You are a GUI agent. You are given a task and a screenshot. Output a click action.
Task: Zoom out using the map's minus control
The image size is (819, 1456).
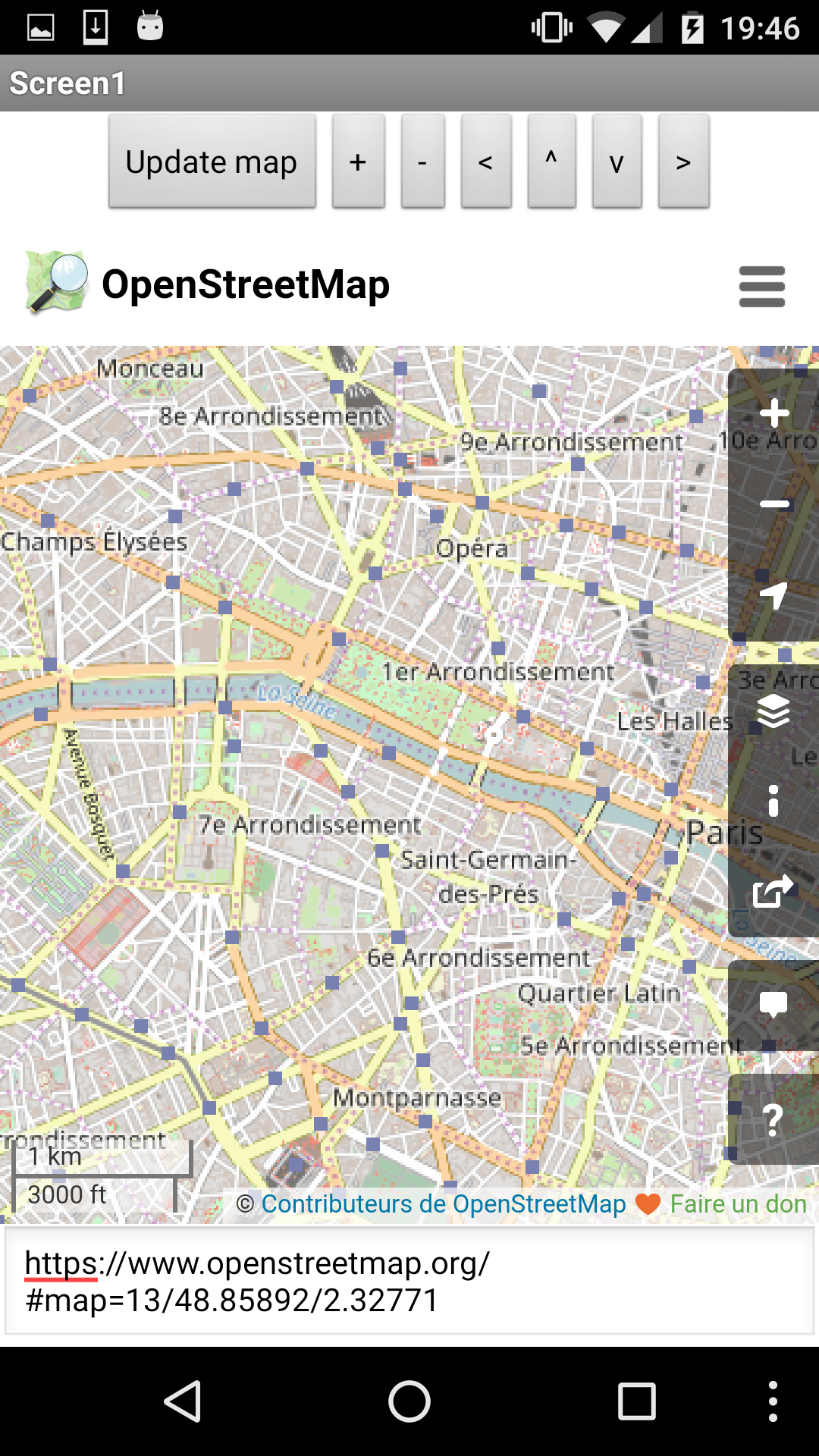tap(774, 504)
